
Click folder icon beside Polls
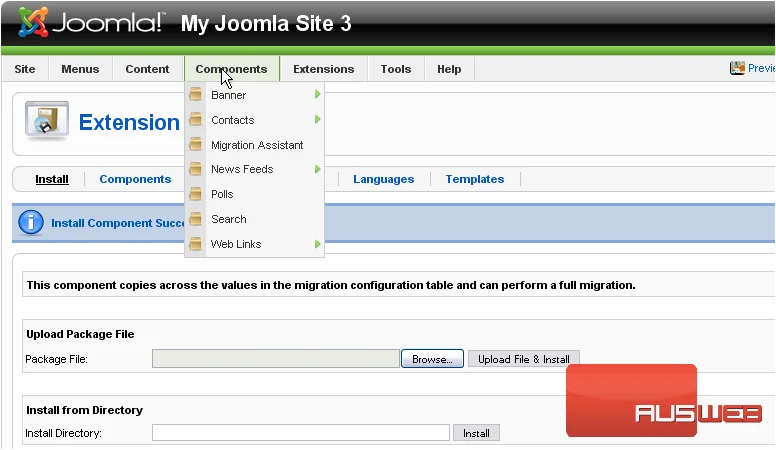click(195, 194)
